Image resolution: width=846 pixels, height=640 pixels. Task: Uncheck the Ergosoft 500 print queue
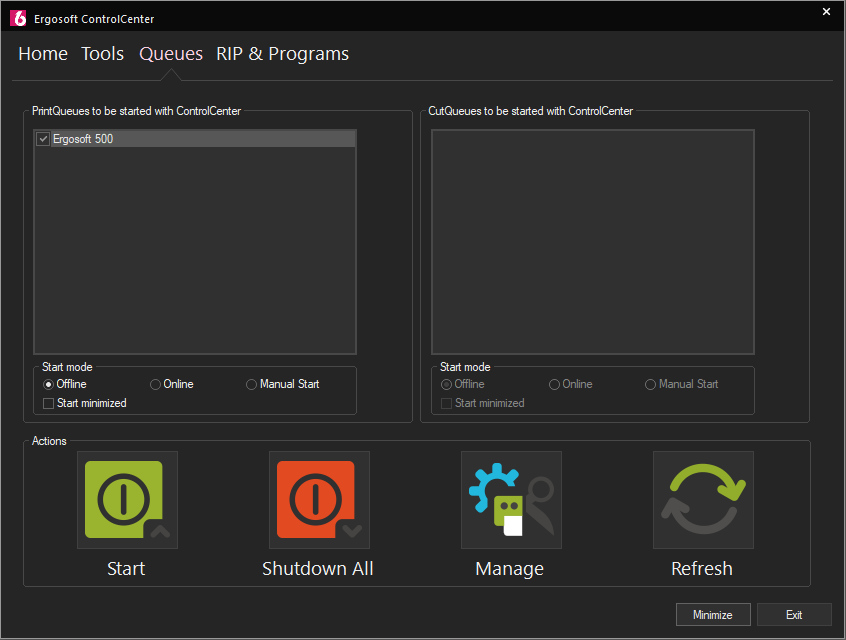(x=43, y=139)
